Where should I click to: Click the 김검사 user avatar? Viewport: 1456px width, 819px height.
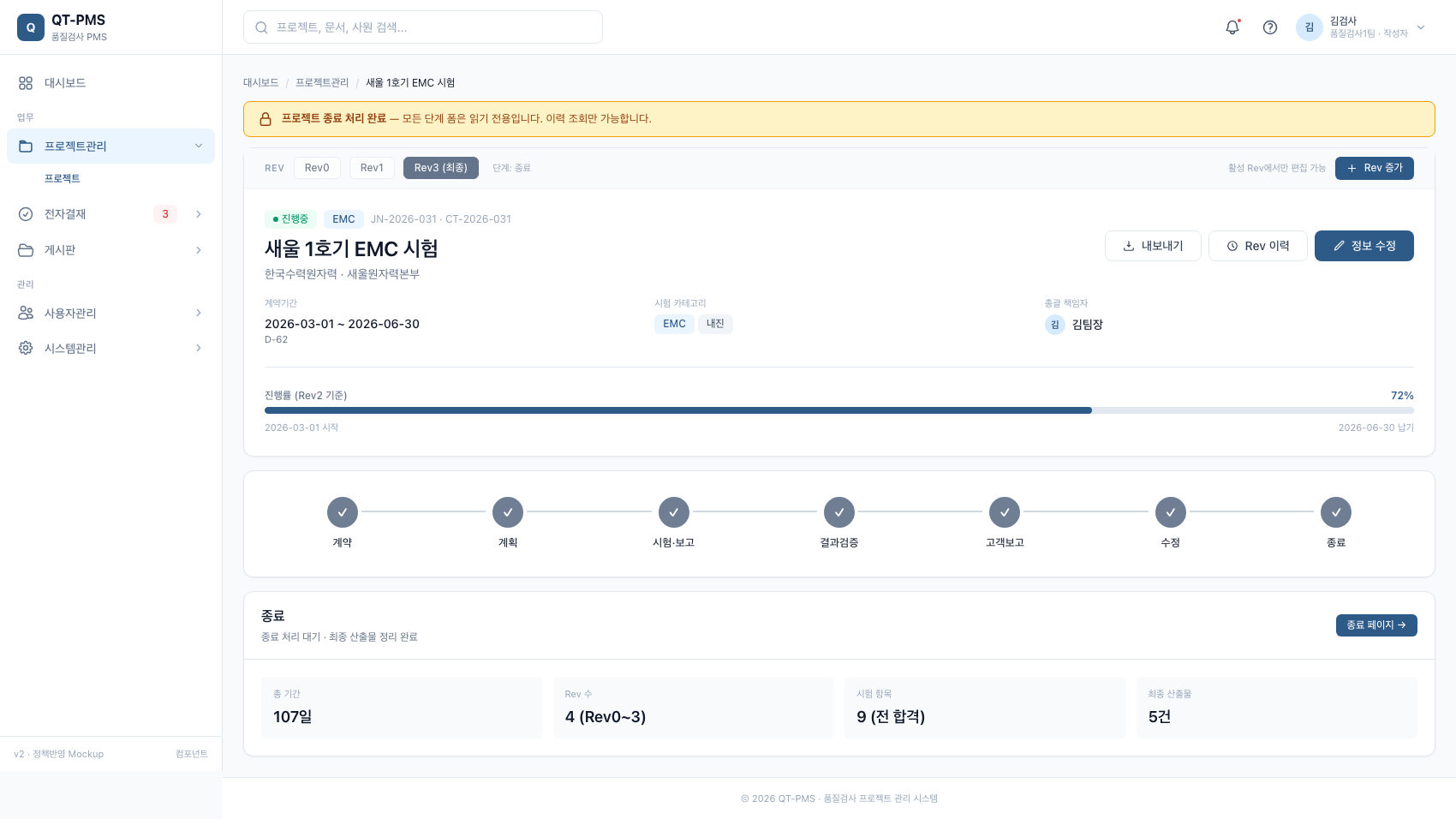click(x=1310, y=27)
